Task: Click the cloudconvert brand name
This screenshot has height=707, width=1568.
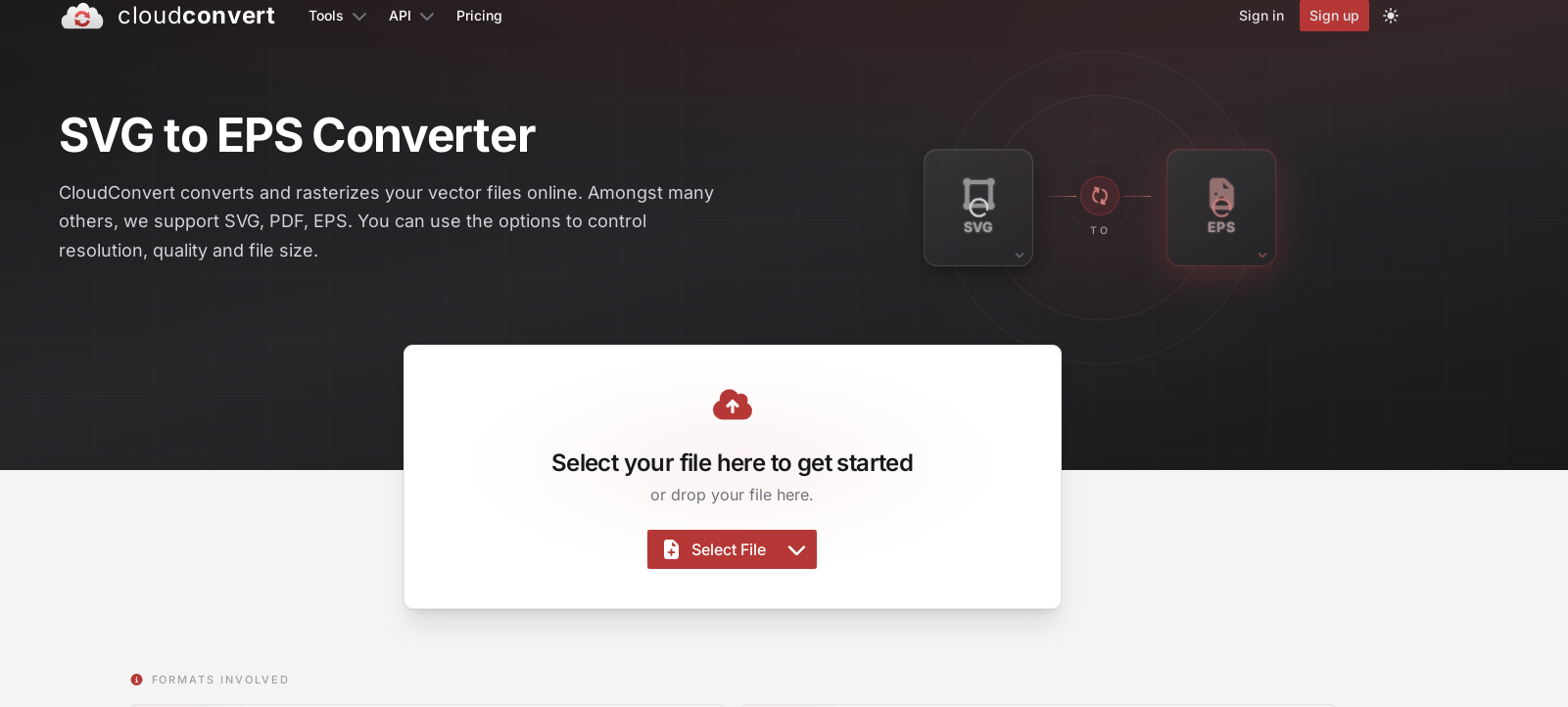Action: tap(196, 16)
